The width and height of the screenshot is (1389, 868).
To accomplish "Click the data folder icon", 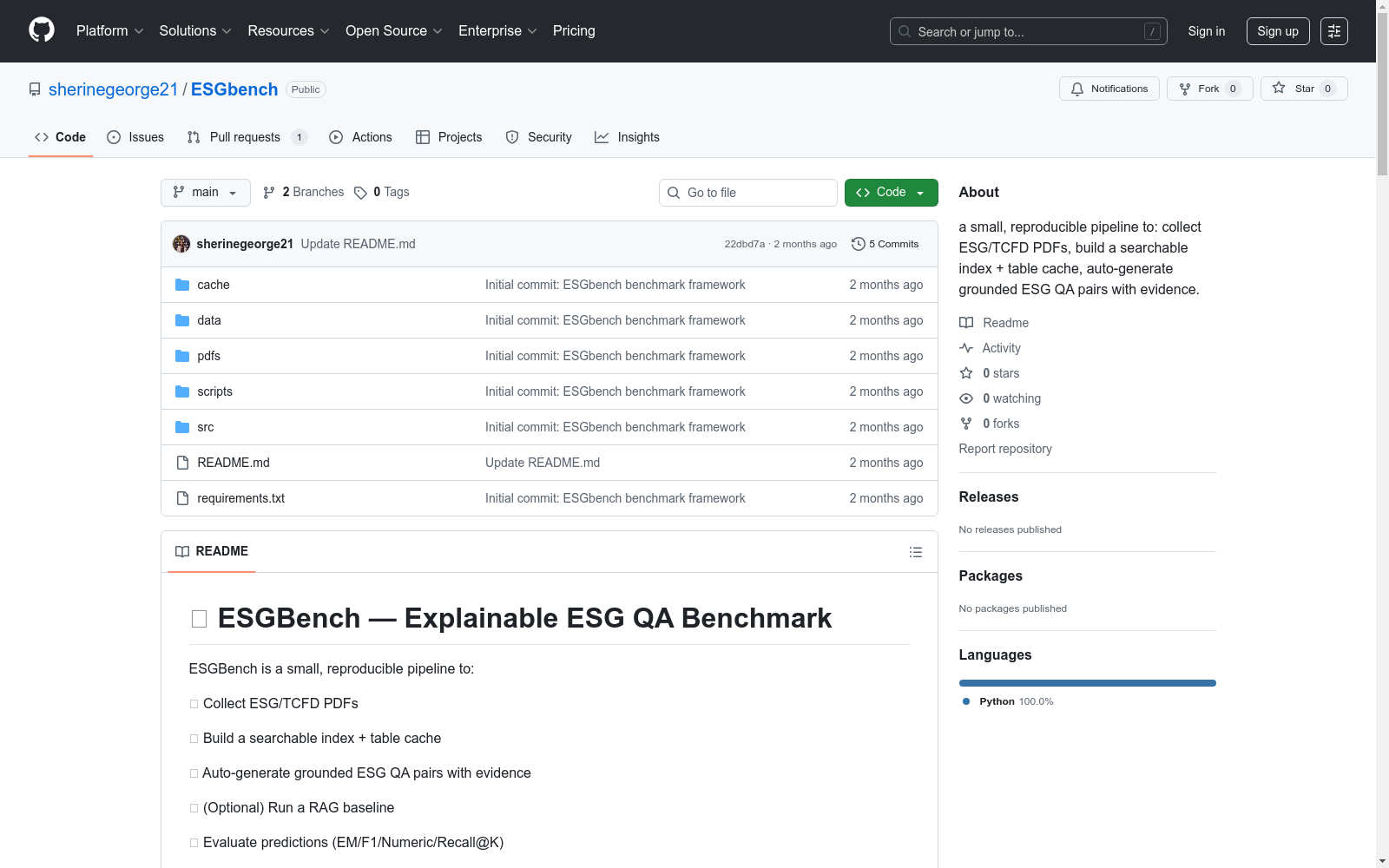I will pyautogui.click(x=182, y=320).
